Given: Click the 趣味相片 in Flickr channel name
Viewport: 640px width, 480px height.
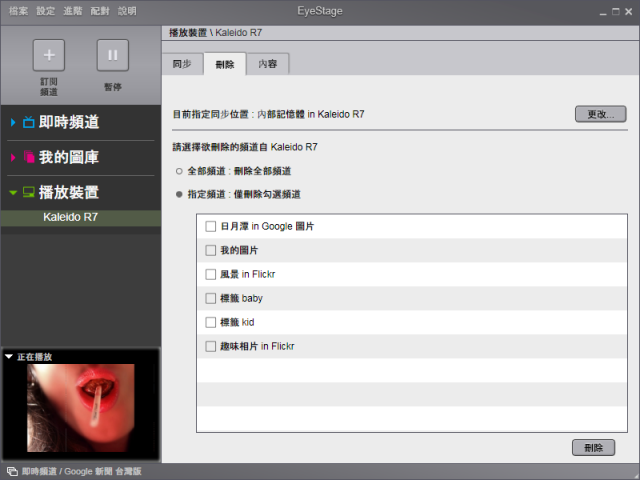Looking at the screenshot, I should click(257, 347).
